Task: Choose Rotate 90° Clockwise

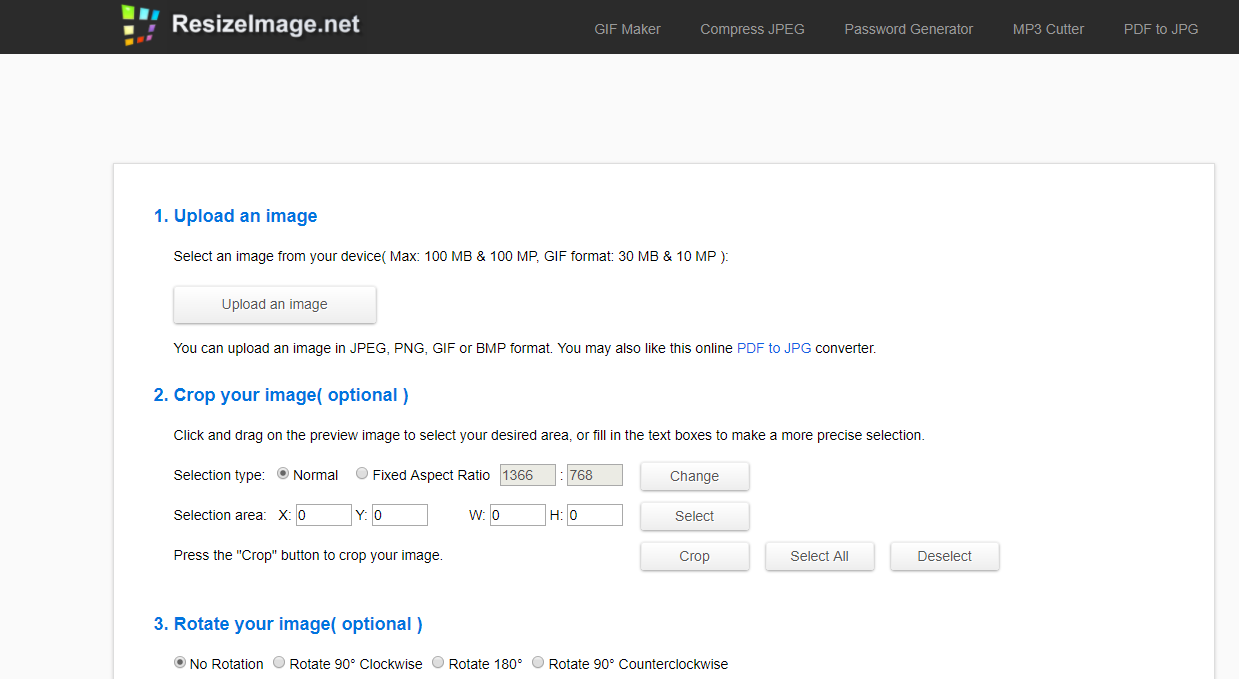Action: (x=279, y=662)
